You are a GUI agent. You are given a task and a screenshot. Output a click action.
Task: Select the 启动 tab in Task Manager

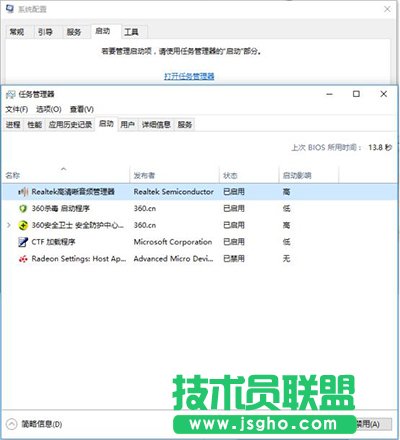click(x=106, y=124)
